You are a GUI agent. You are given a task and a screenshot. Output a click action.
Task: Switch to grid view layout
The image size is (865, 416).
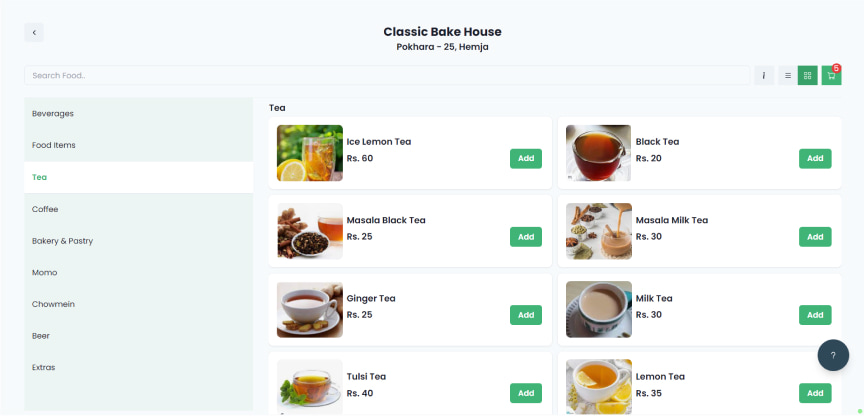tap(808, 76)
